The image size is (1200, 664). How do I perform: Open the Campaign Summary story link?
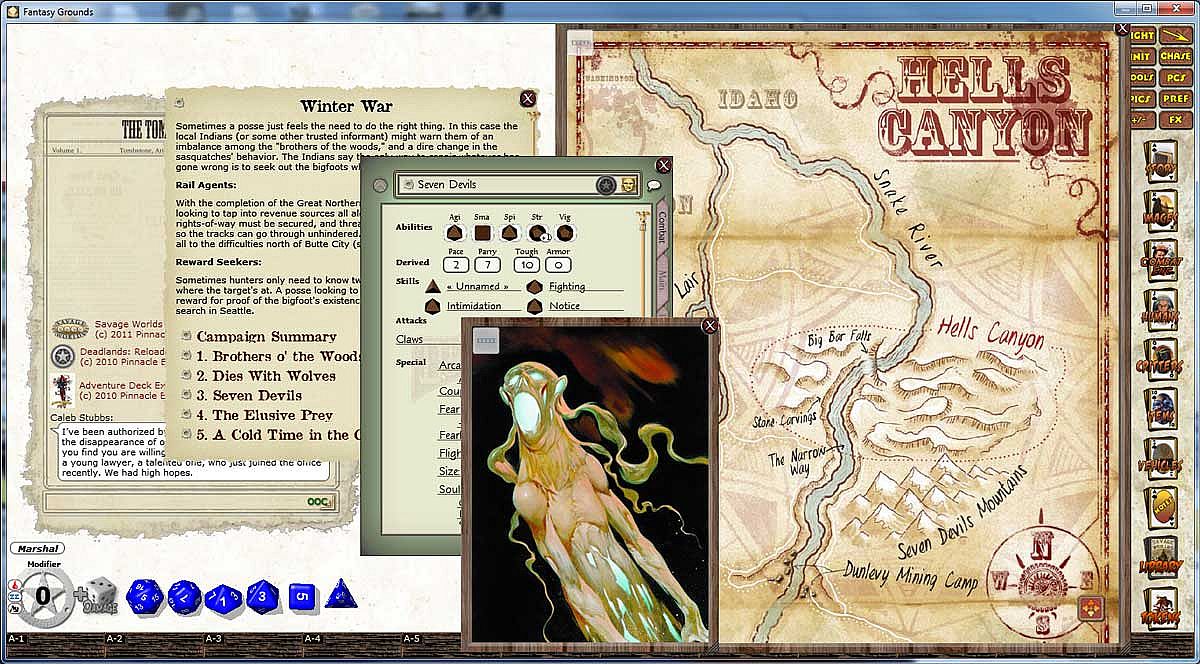(266, 337)
